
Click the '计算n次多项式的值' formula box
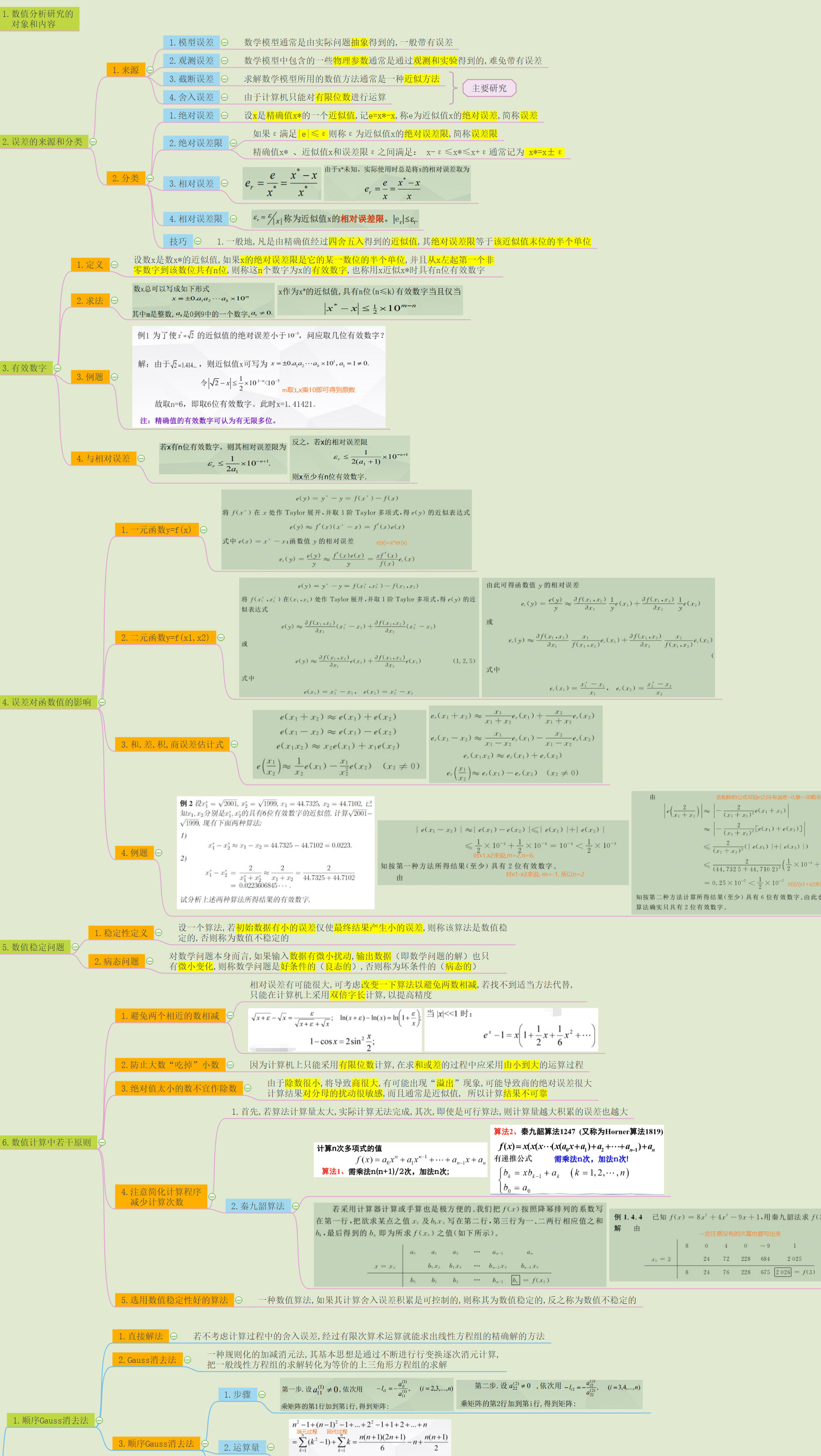(x=400, y=1159)
